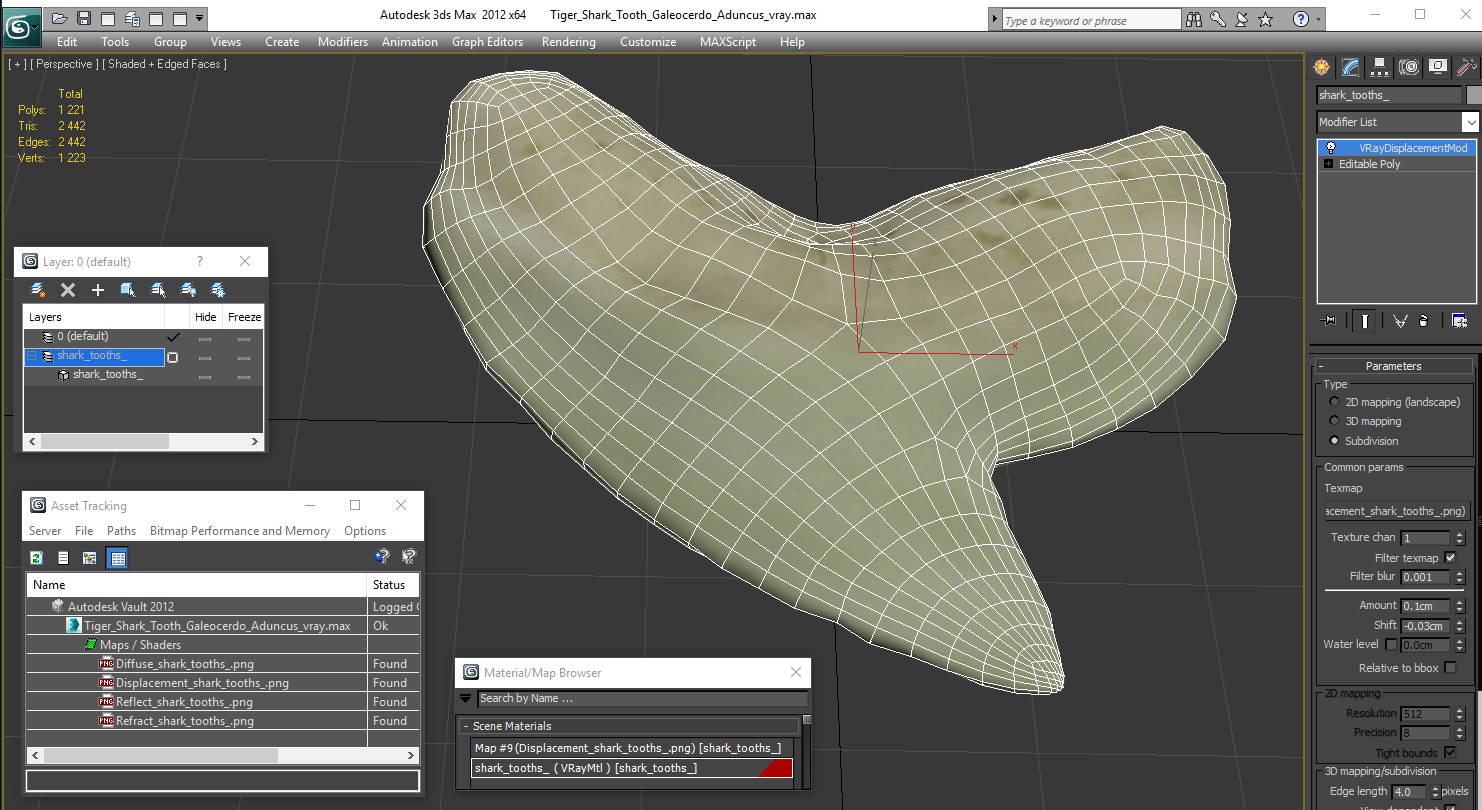Toggle Filter texmap checkbox
The height and width of the screenshot is (810, 1482).
[x=1450, y=558]
